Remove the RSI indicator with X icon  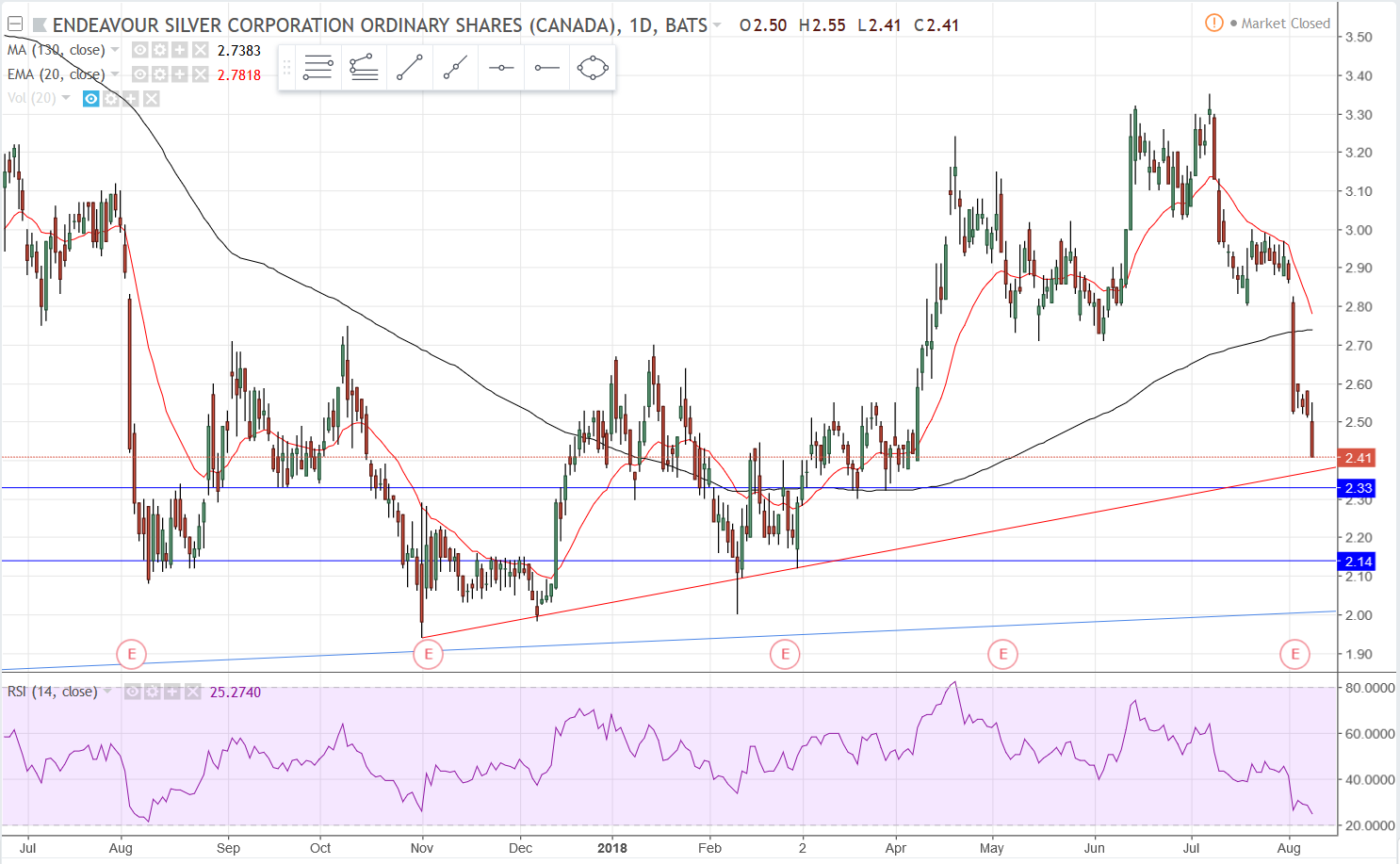click(193, 692)
